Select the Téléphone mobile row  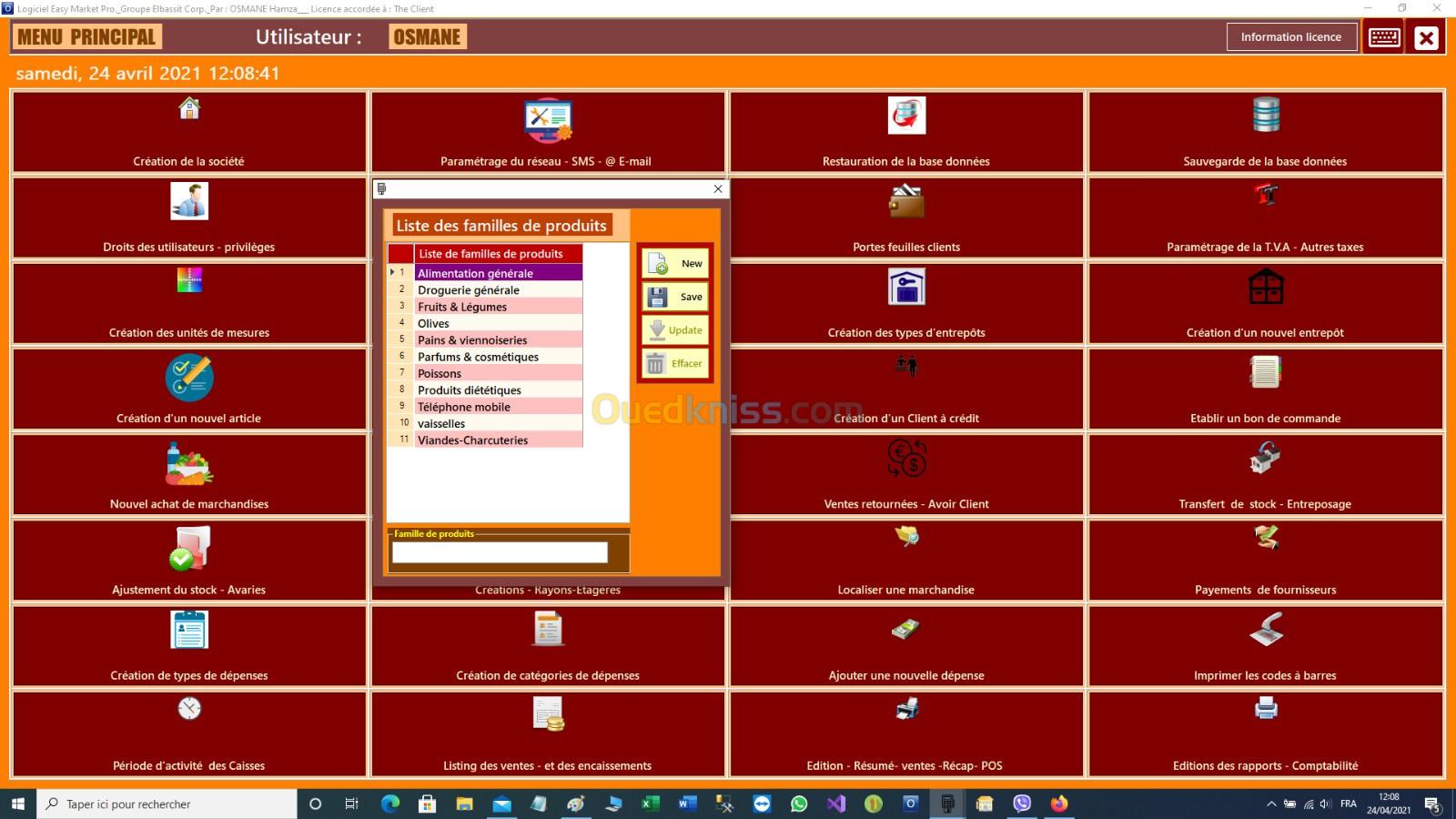498,407
